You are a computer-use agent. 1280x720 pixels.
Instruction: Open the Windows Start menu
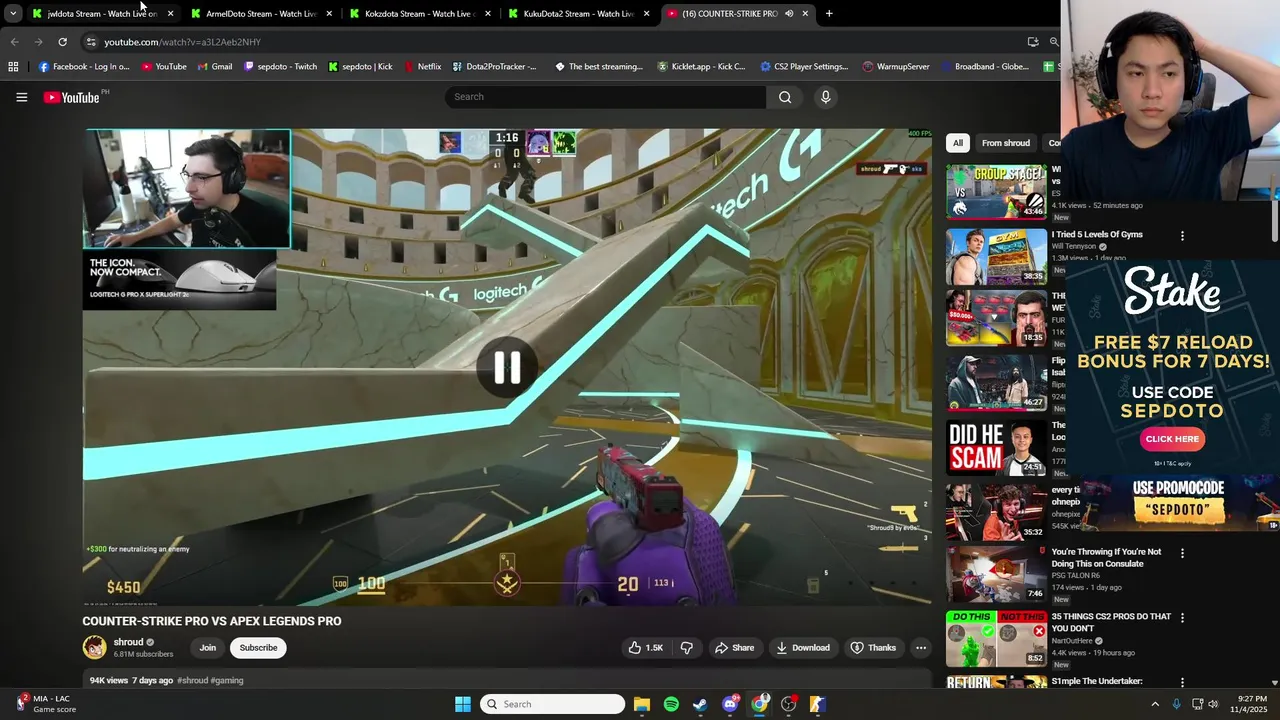tap(463, 704)
